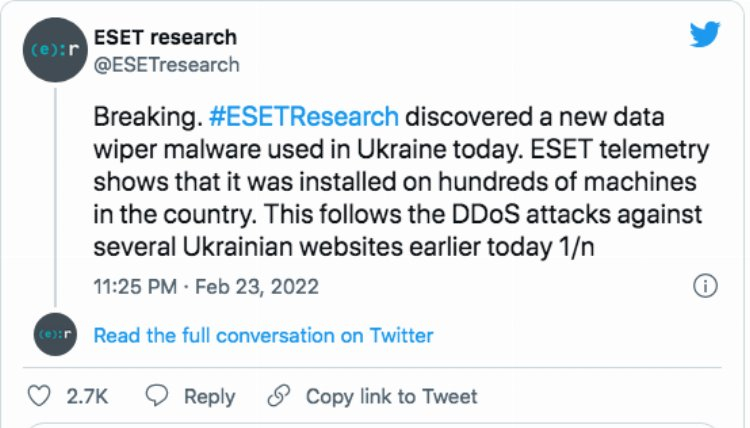Click the partially visible box below actions
This screenshot has width=750, height=428.
pyautogui.click(x=374, y=424)
